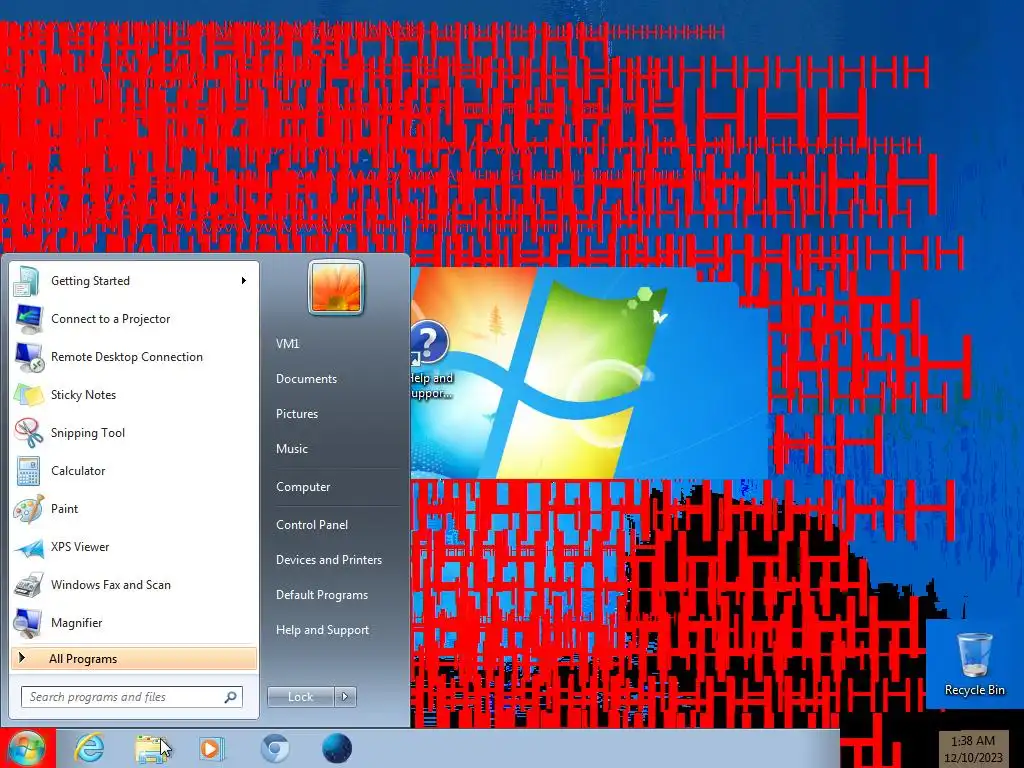Open Windows Explorer folder in taskbar
Screen dimensions: 1024x768
(151, 748)
